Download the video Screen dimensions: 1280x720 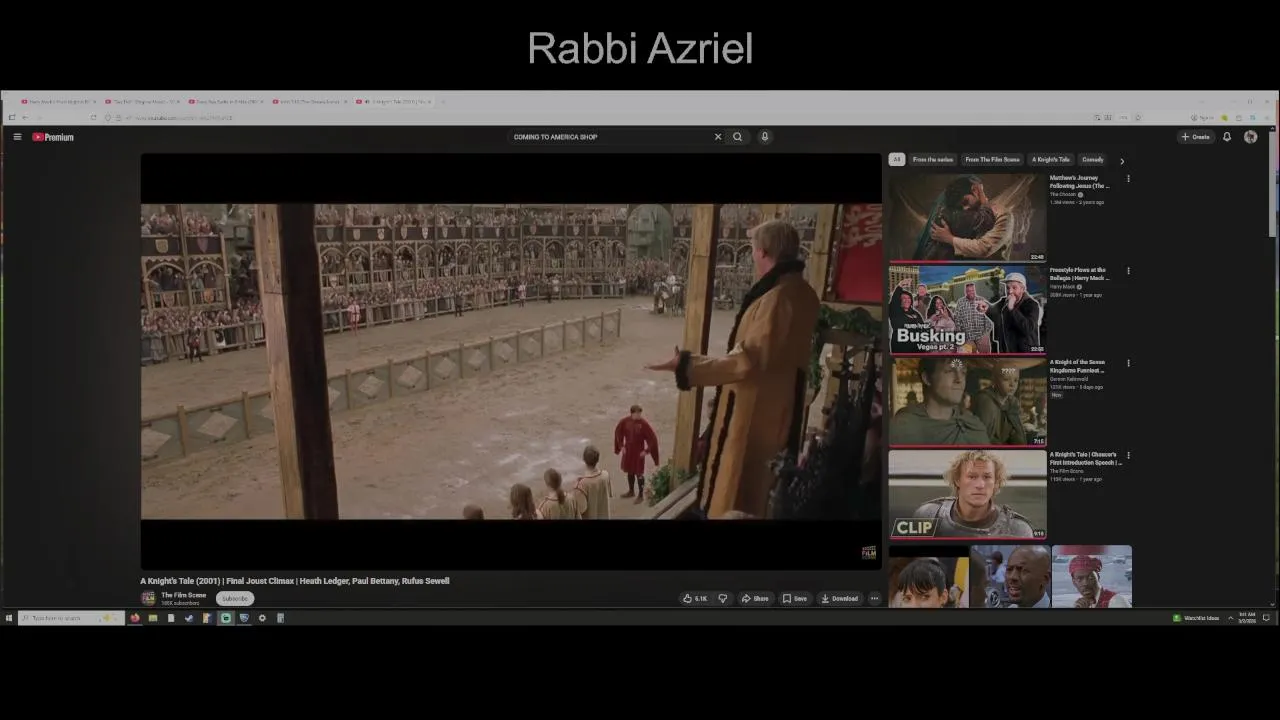click(840, 599)
